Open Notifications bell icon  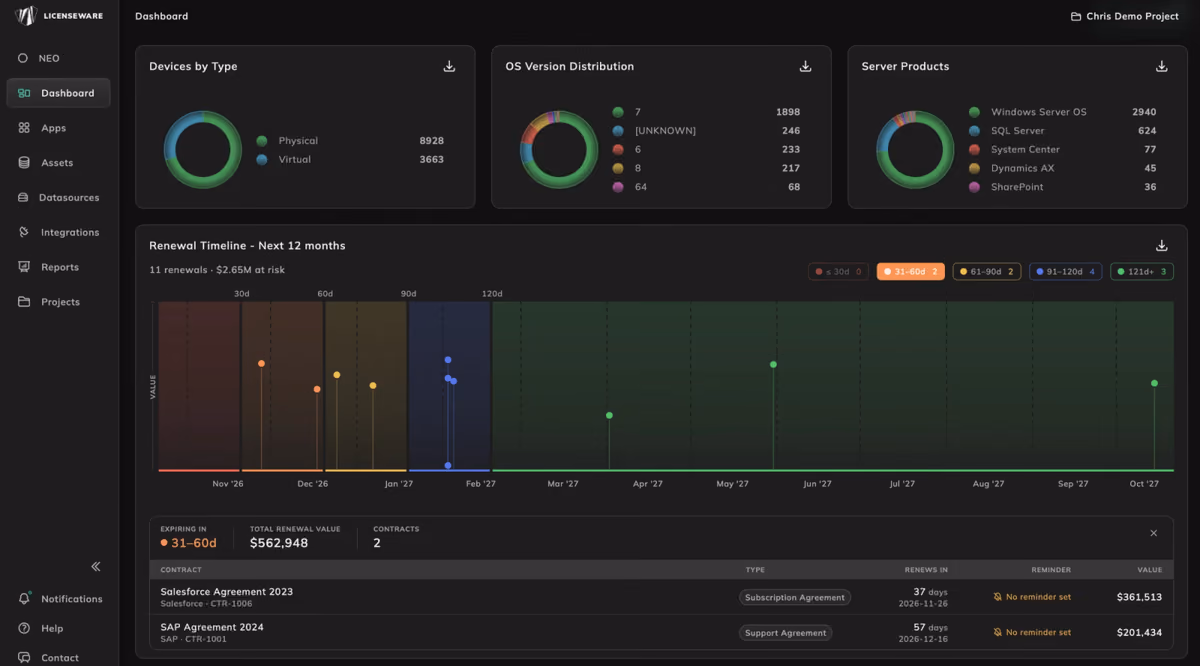click(23, 598)
